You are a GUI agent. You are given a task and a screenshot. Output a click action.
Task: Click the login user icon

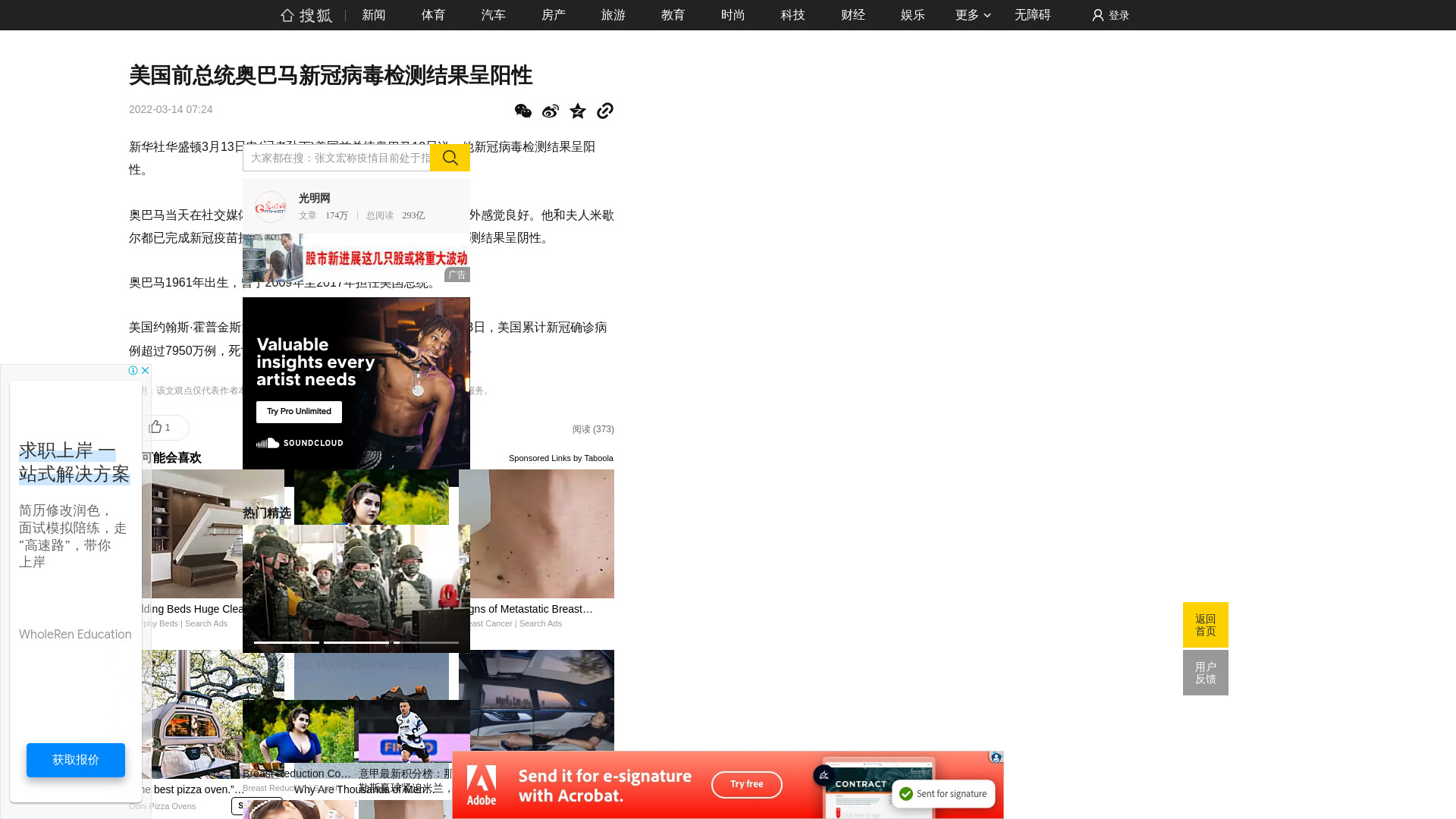(x=1097, y=15)
